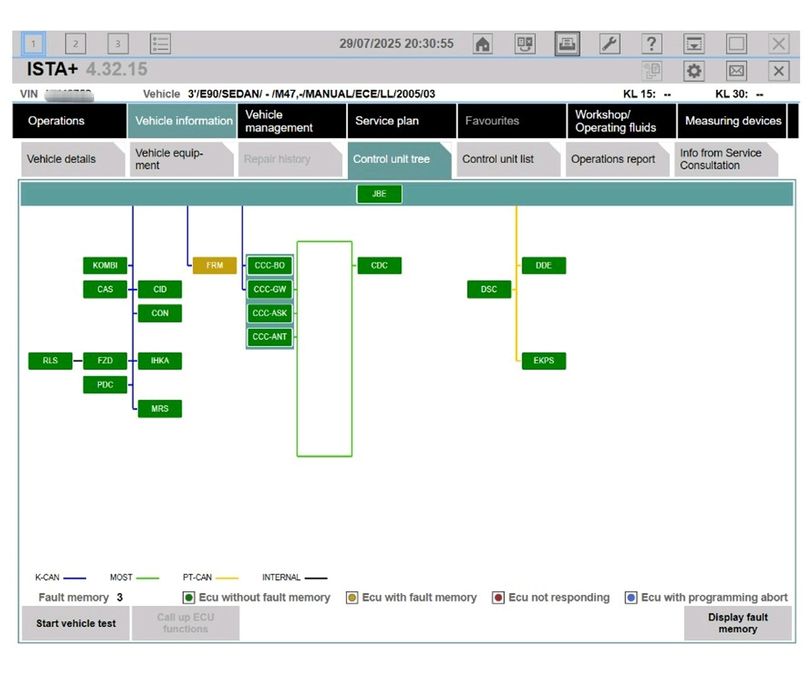Viewport: 811px width, 699px height.
Task: Open the Service plan menu
Action: click(402, 121)
